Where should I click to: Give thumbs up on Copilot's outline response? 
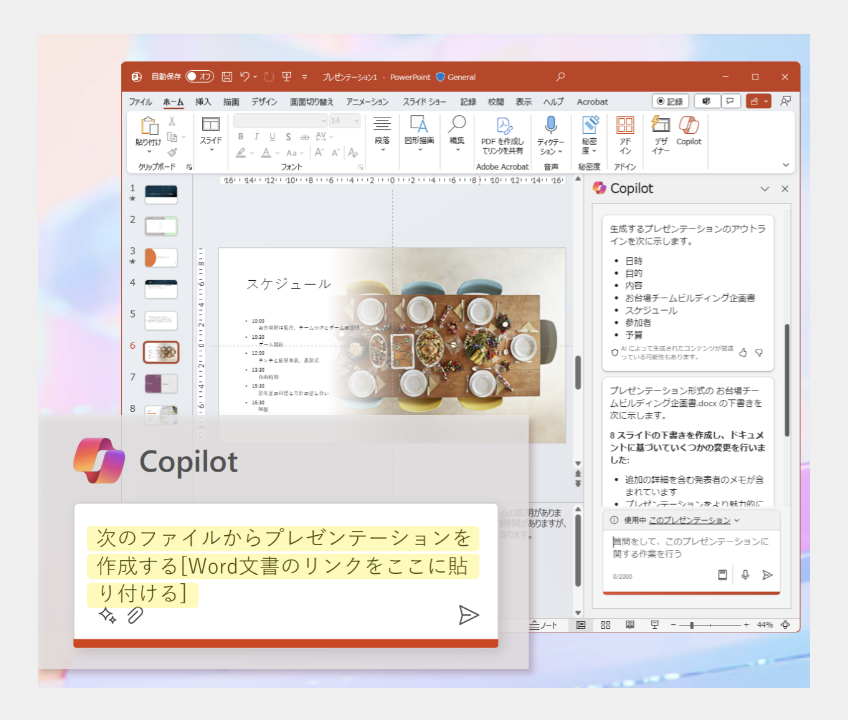pos(742,352)
